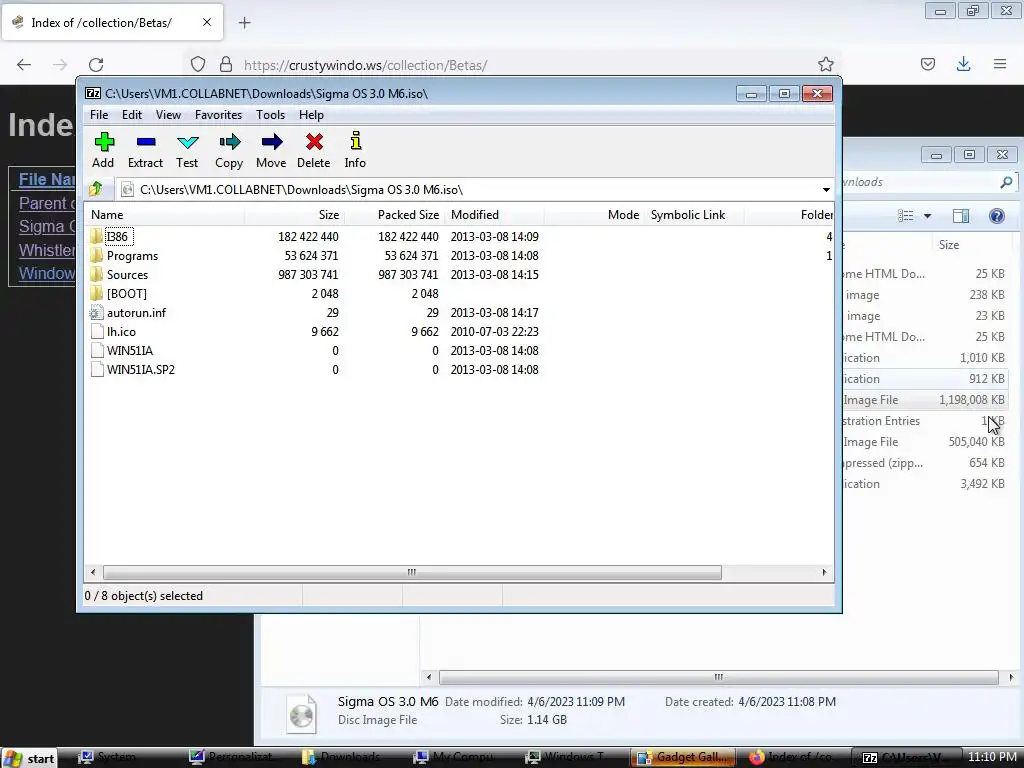Open the tracking protection shield icon
Image resolution: width=1024 pixels, height=768 pixels.
click(x=198, y=65)
